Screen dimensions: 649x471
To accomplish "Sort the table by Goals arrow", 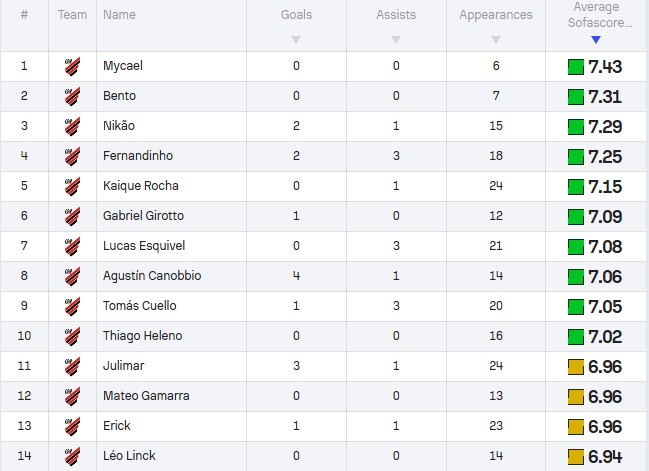I will (296, 40).
